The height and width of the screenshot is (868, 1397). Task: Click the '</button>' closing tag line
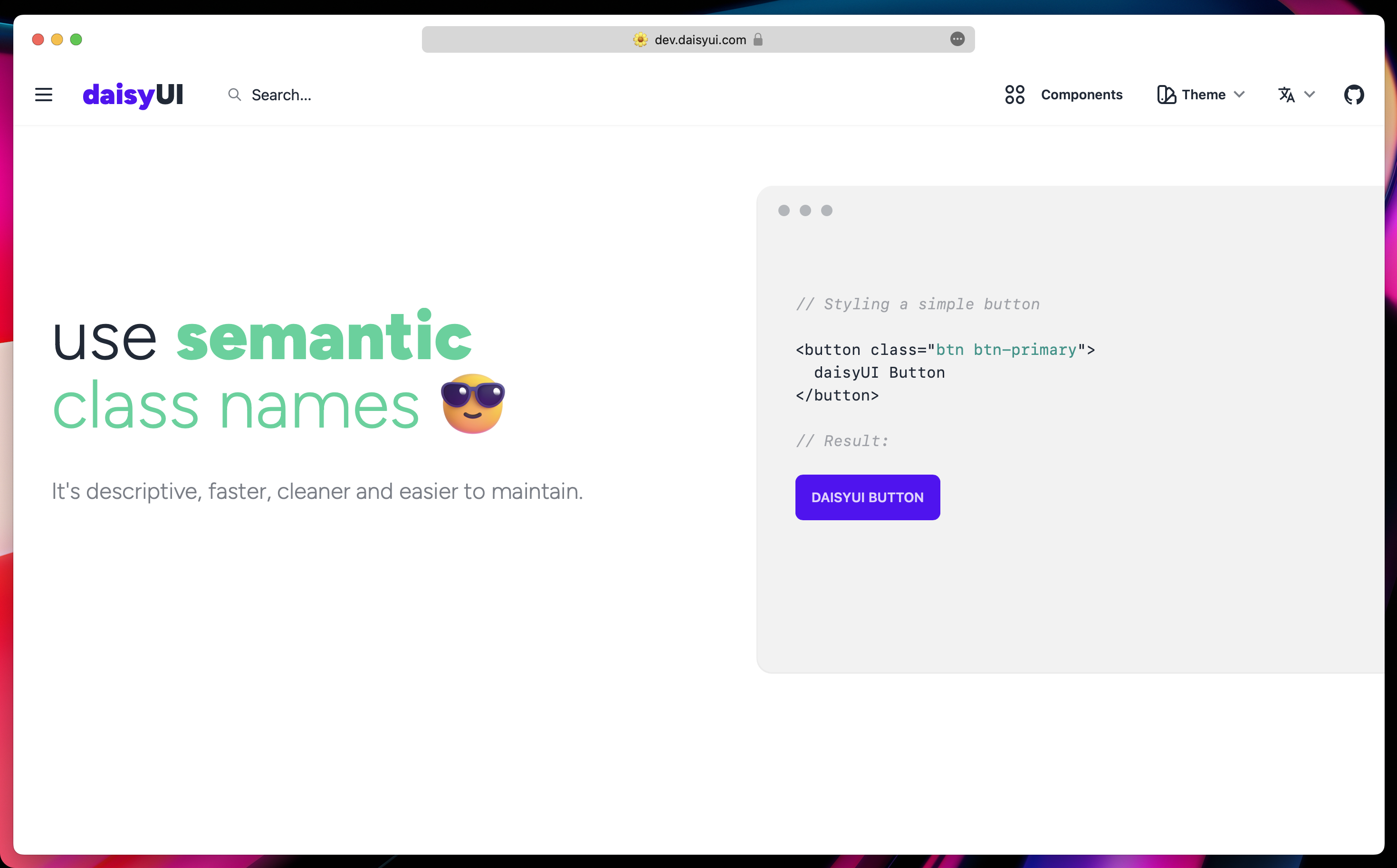pyautogui.click(x=837, y=396)
